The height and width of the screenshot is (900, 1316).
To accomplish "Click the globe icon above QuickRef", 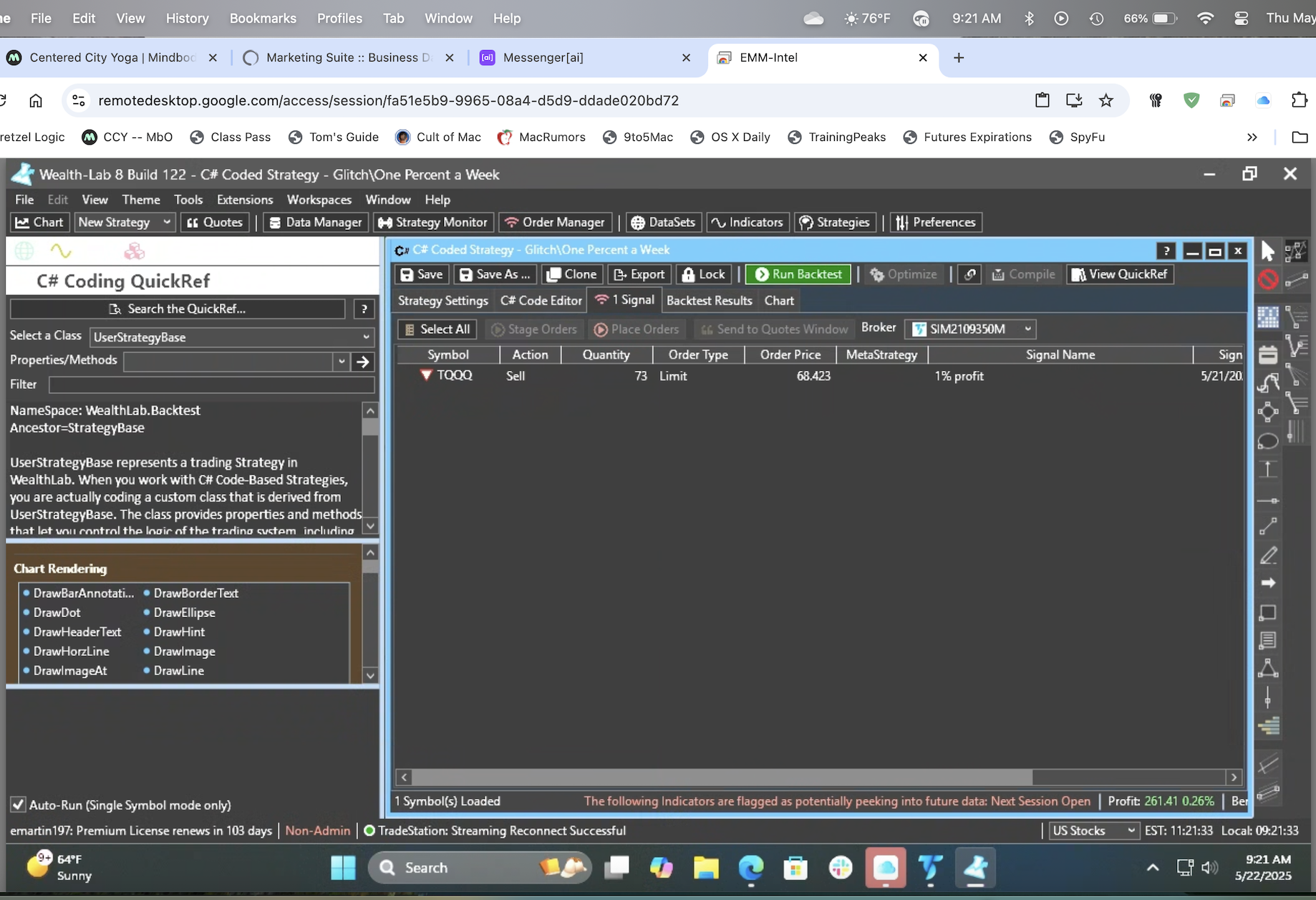I will 24,251.
